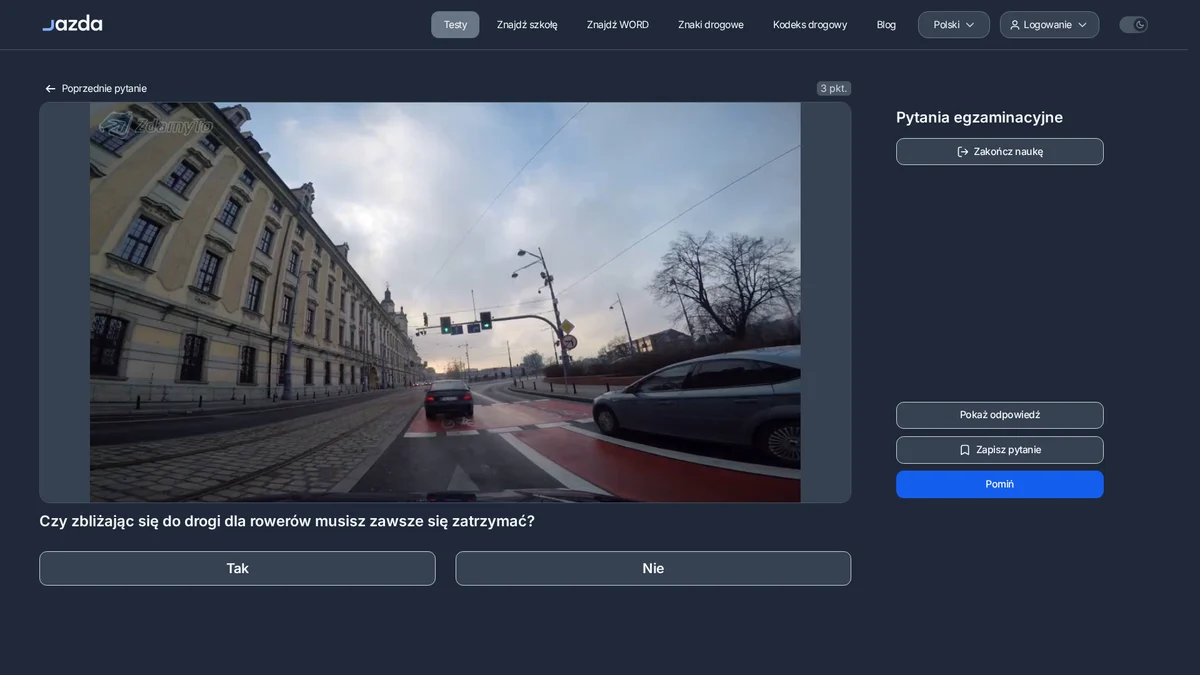Open the Polski language dropdown
The width and height of the screenshot is (1200, 675).
click(x=954, y=25)
